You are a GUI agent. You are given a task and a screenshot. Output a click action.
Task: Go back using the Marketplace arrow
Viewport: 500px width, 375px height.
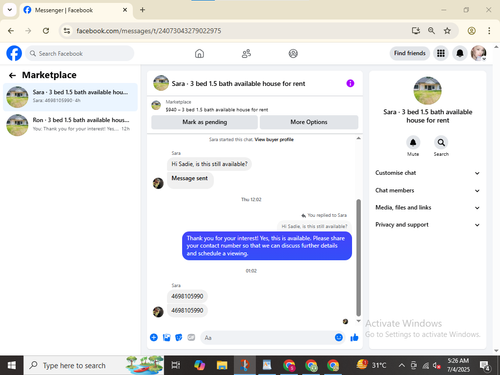coord(12,75)
